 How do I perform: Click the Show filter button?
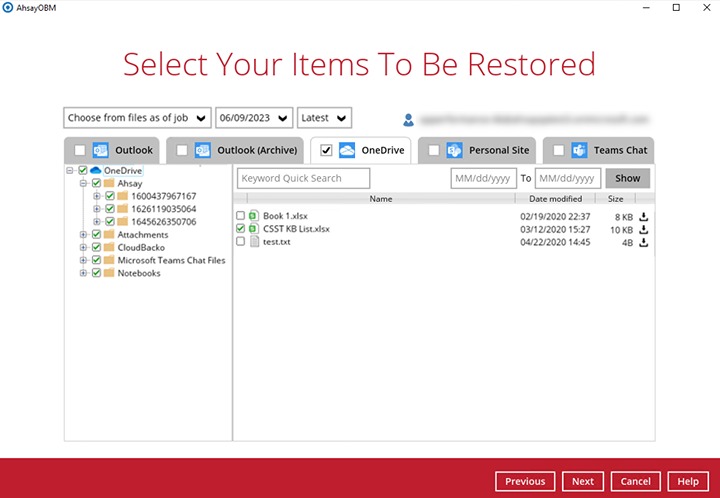pyautogui.click(x=627, y=178)
